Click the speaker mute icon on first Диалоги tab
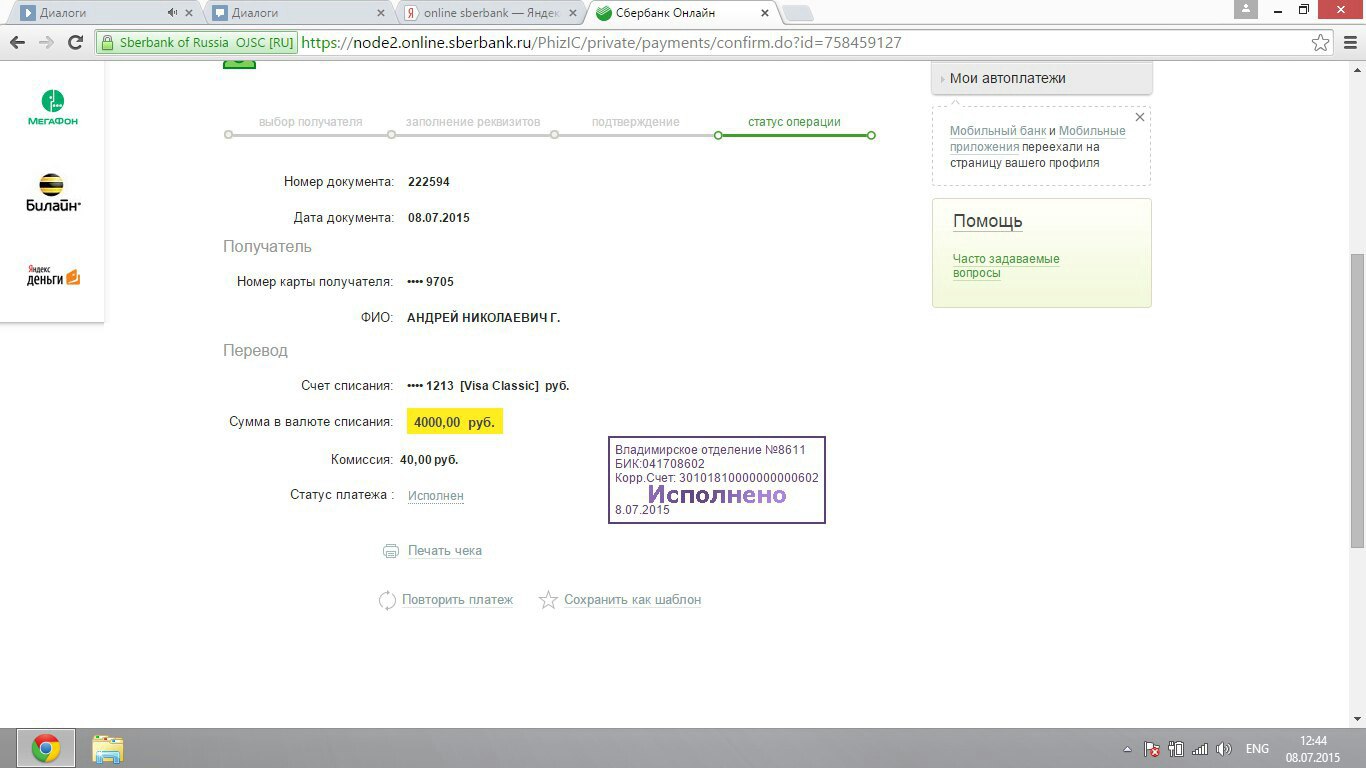Image resolution: width=1366 pixels, height=768 pixels. point(172,13)
